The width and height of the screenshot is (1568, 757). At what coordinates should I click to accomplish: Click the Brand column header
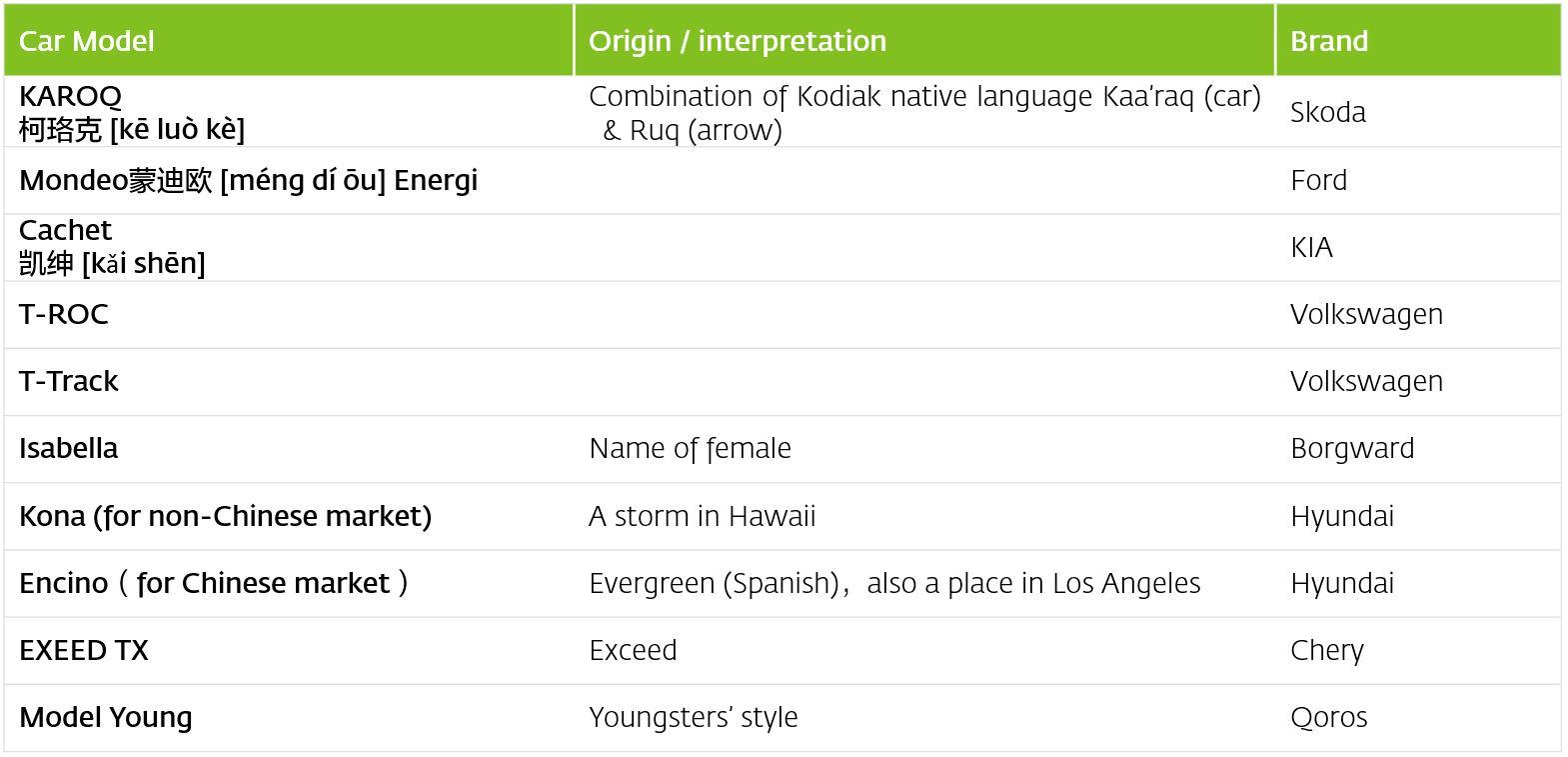click(x=1418, y=40)
